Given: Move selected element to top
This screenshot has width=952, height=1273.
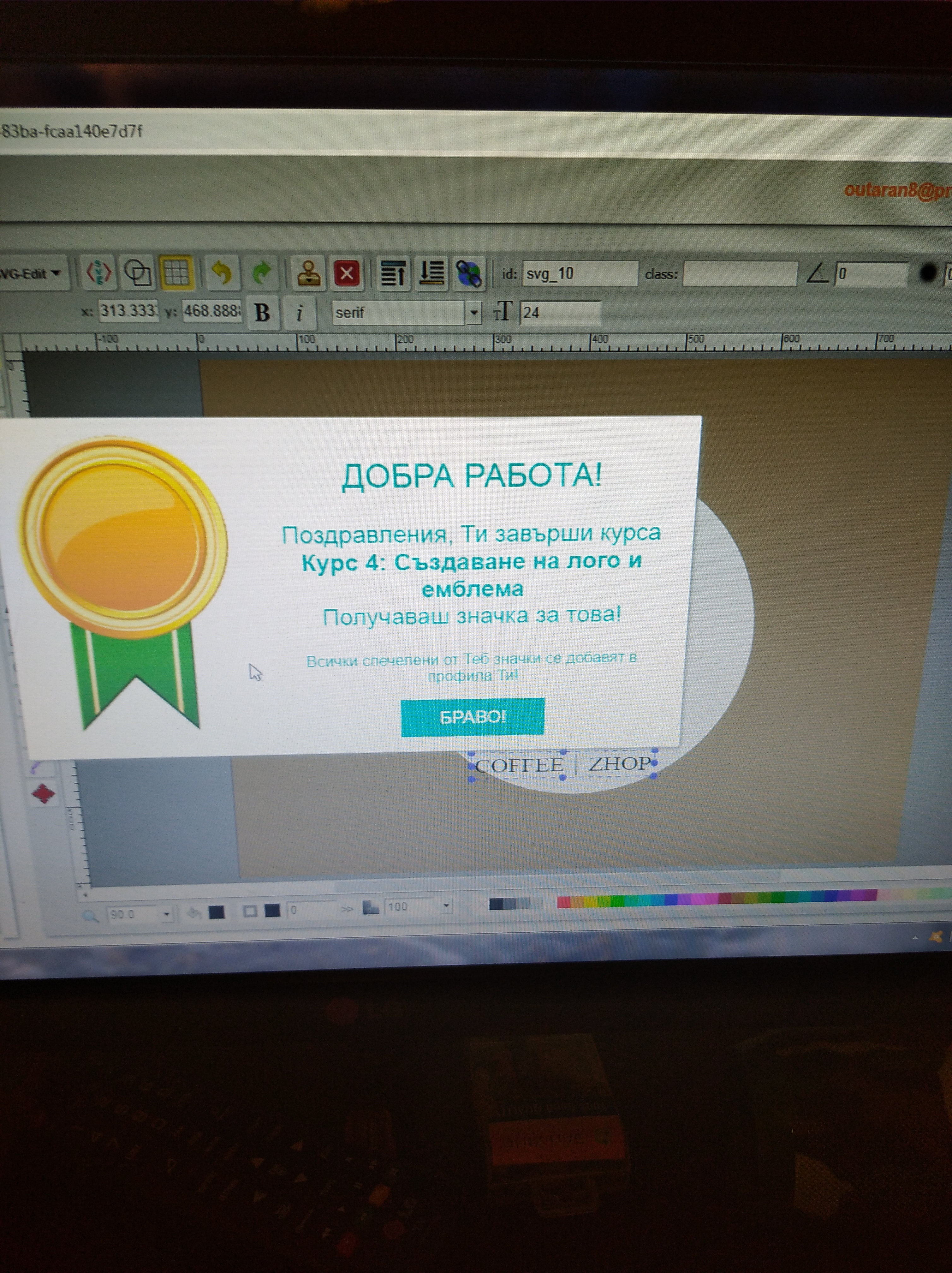Looking at the screenshot, I should 393,273.
